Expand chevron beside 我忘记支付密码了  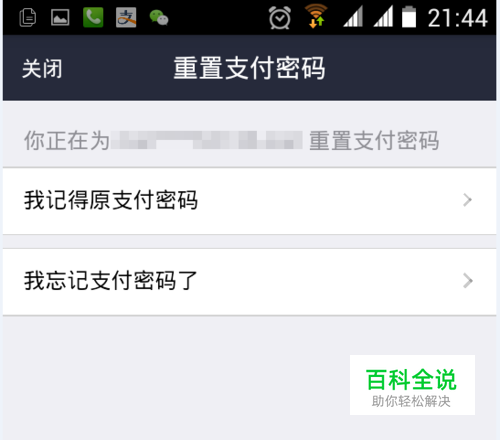click(x=468, y=281)
